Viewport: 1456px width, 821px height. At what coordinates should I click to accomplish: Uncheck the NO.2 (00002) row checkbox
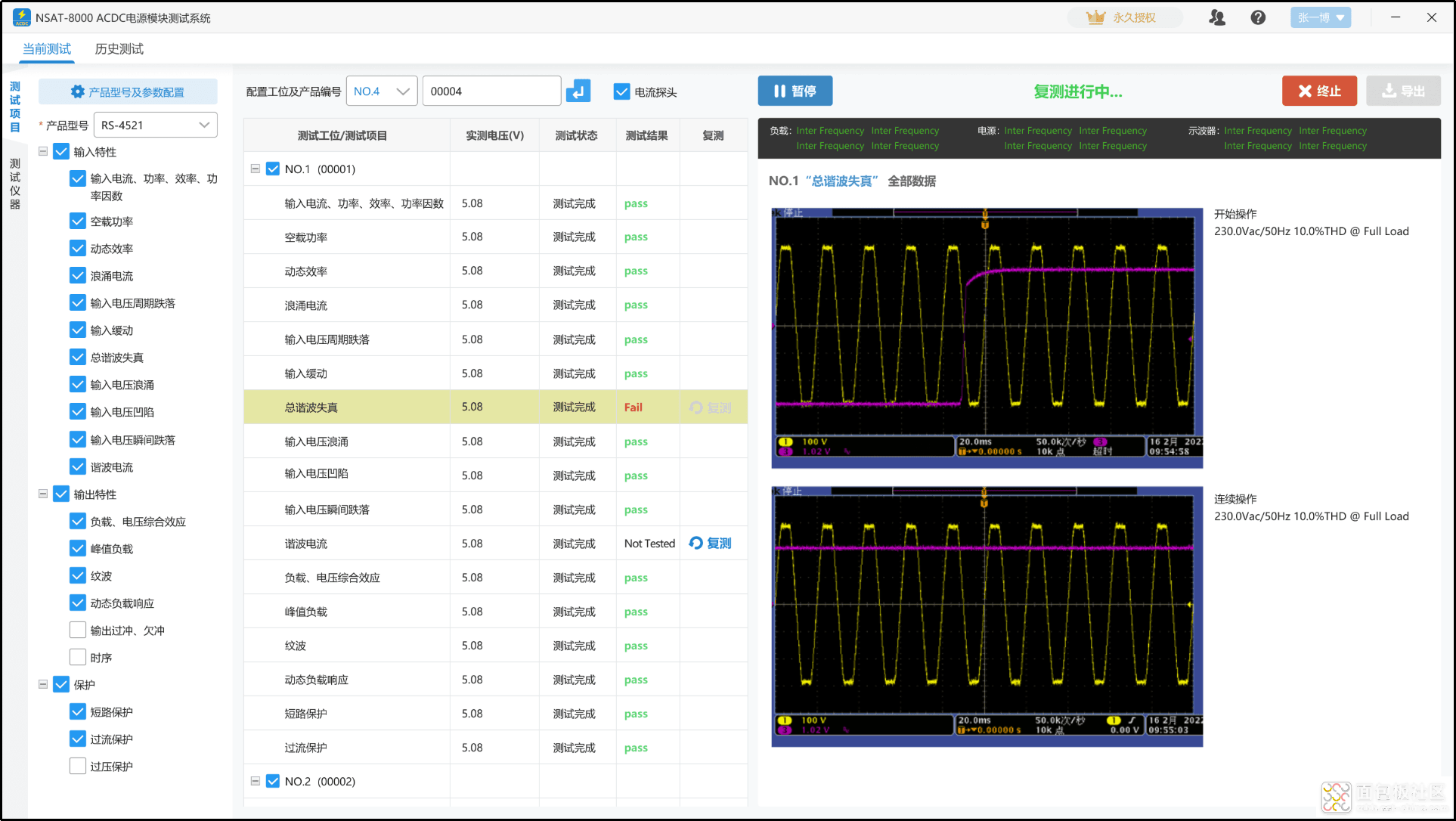274,782
